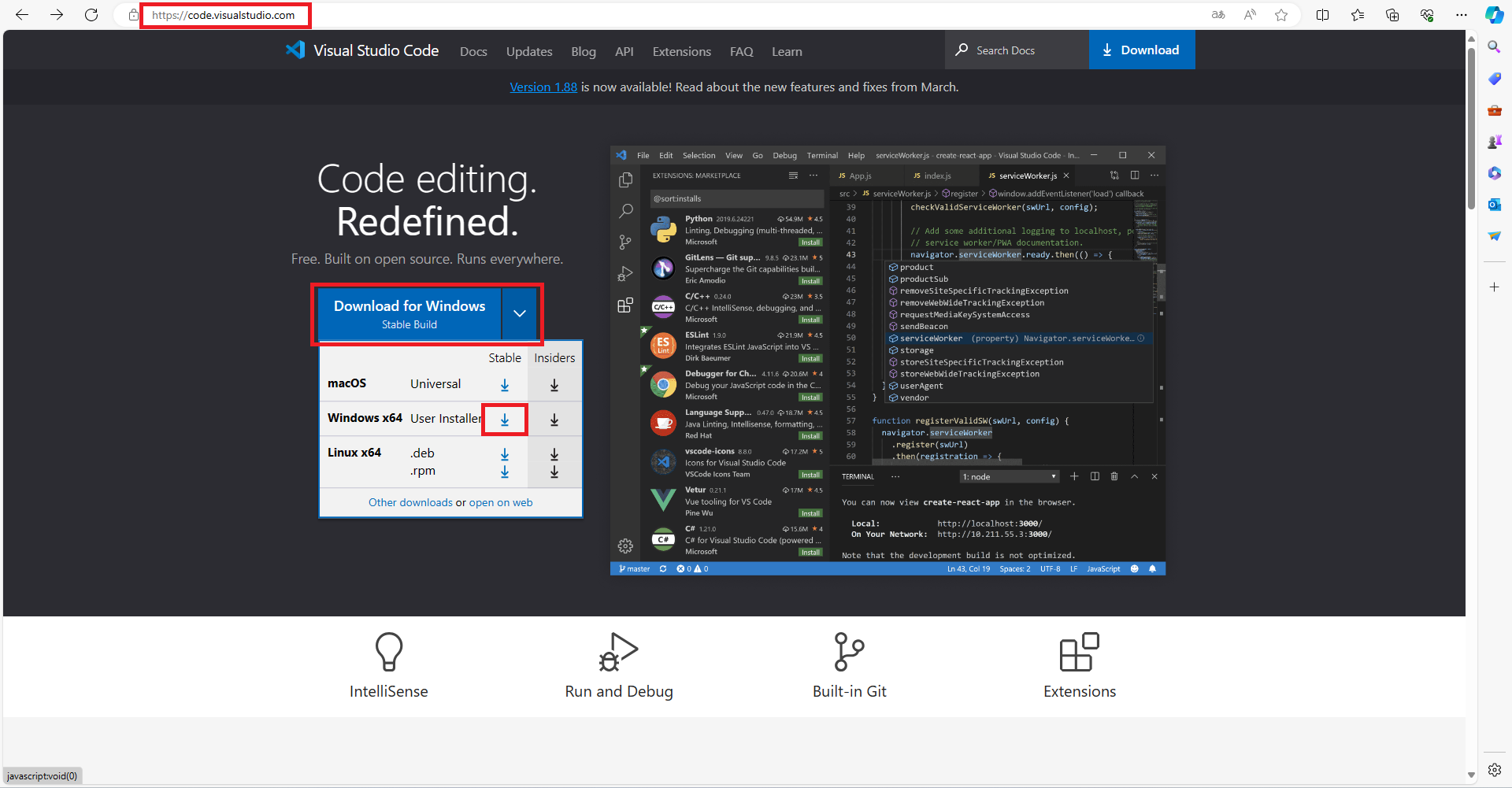Click Download for Windows Stable Build button
The image size is (1512, 788).
[409, 313]
